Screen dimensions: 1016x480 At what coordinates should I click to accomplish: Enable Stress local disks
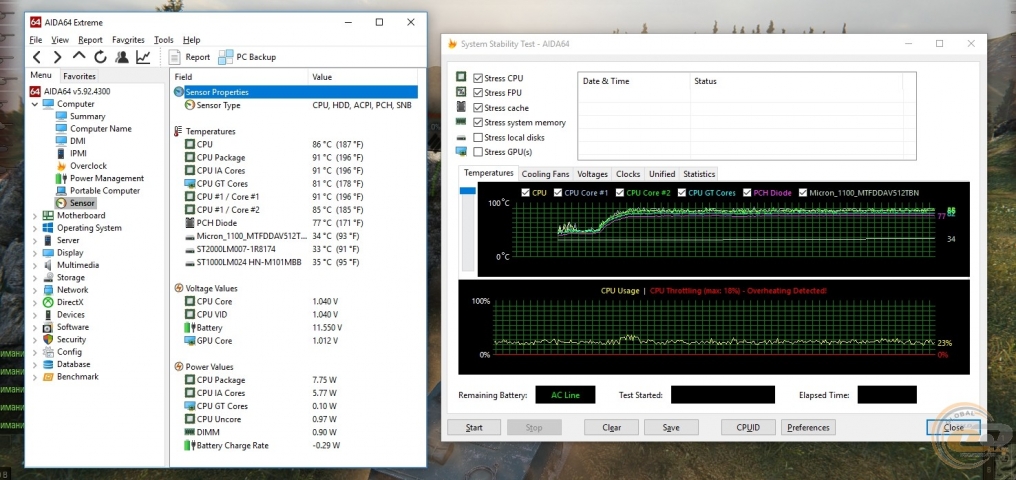478,137
